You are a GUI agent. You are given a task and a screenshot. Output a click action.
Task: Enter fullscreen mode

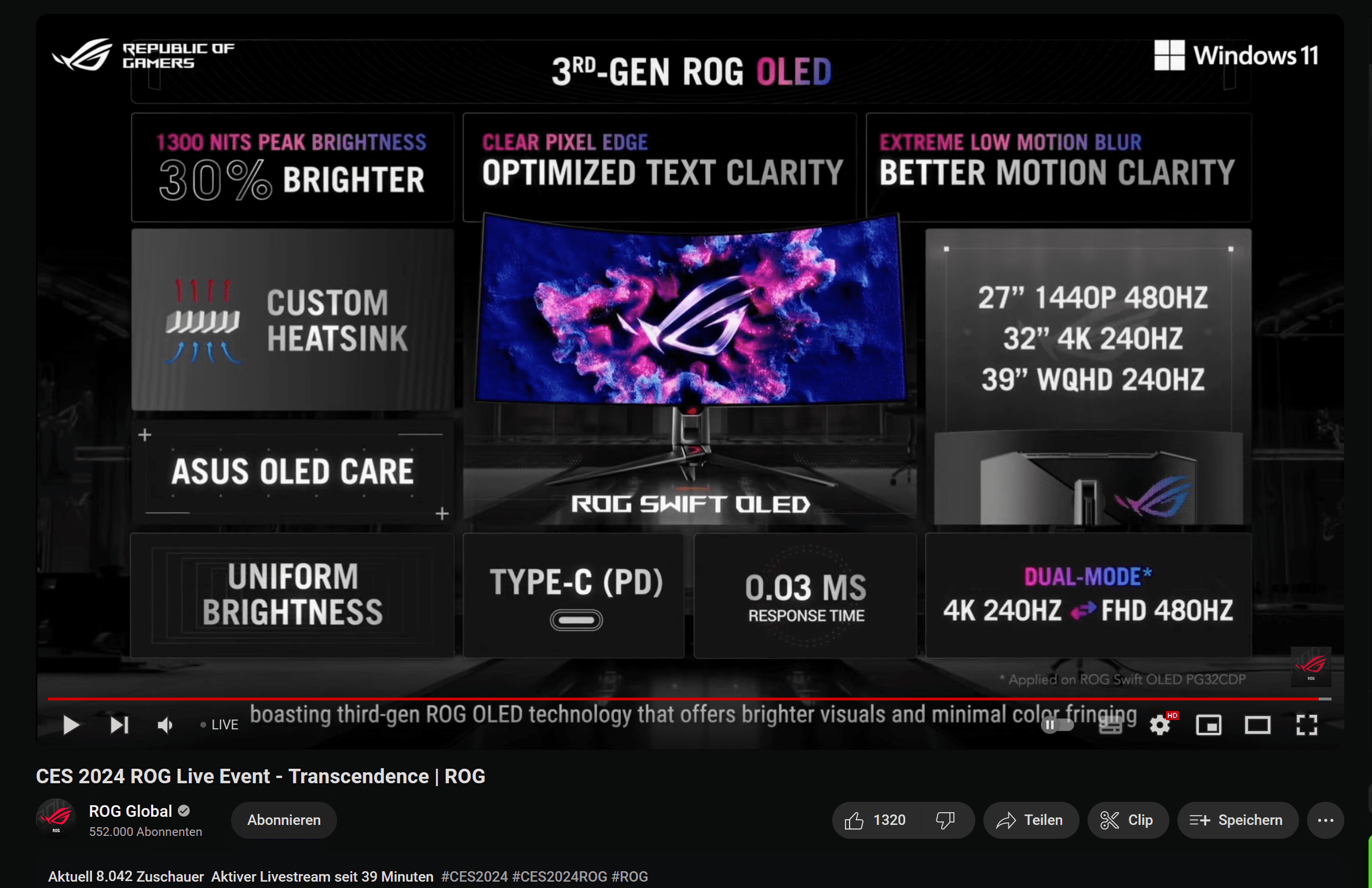(x=1307, y=725)
